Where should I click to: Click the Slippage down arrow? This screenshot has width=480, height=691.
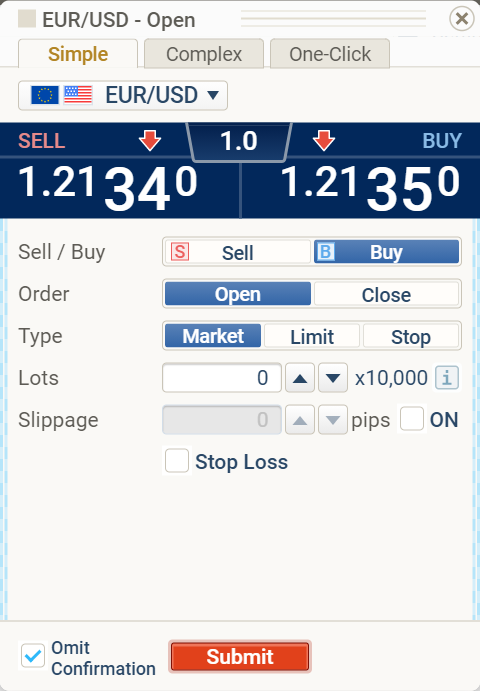pyautogui.click(x=333, y=420)
